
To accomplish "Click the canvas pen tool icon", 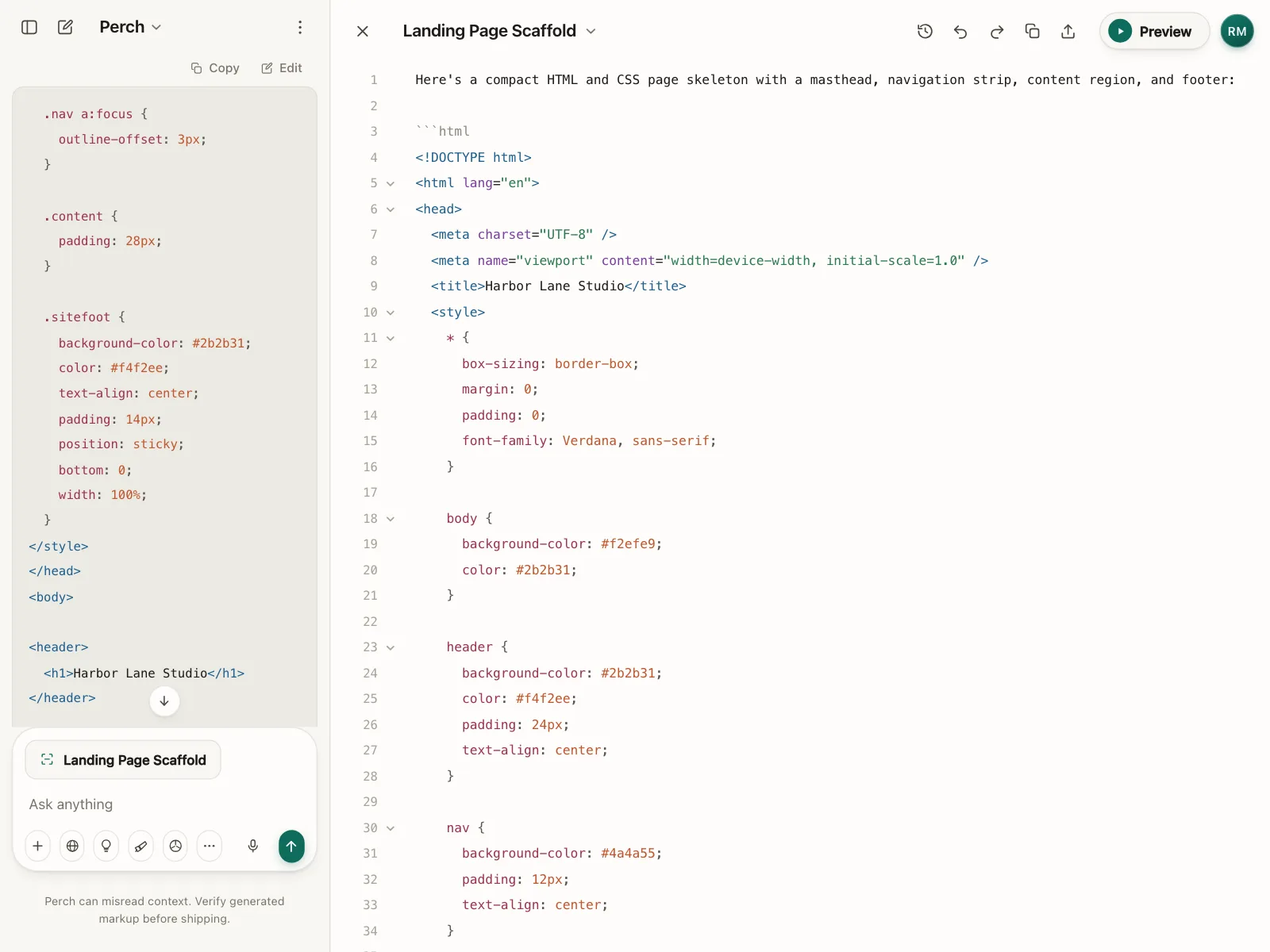I will coord(140,846).
